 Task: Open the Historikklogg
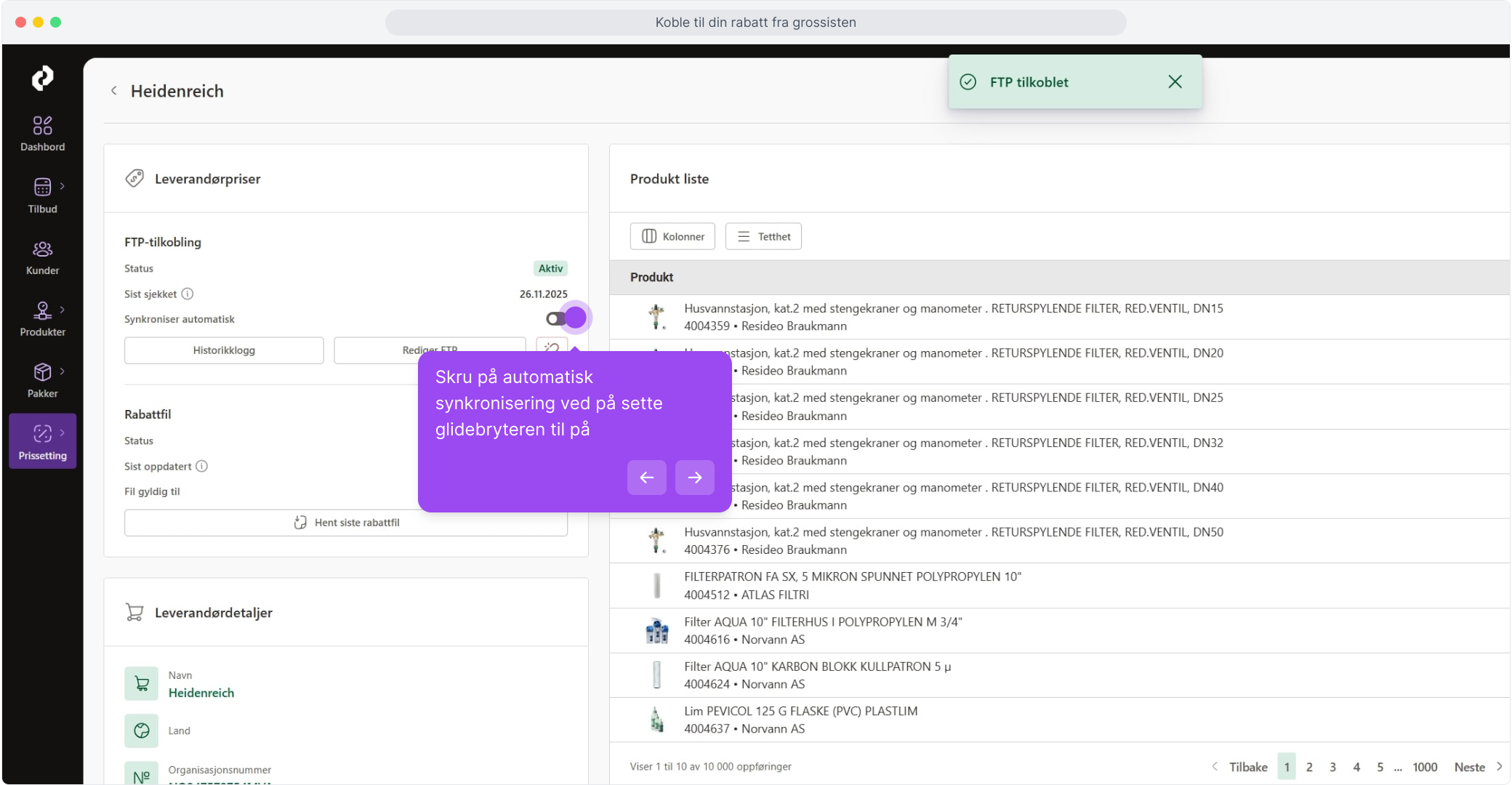[224, 350]
